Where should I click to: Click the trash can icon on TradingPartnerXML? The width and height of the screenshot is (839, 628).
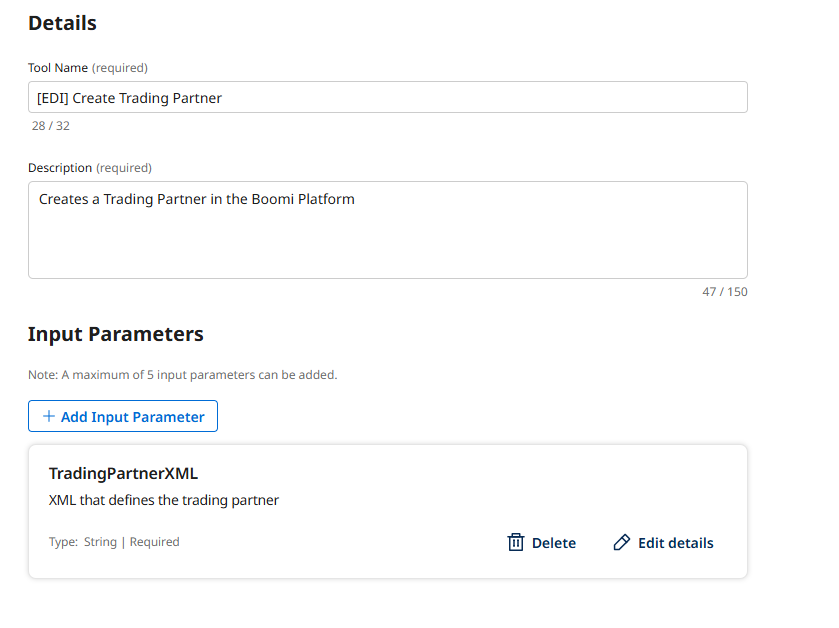(x=516, y=543)
